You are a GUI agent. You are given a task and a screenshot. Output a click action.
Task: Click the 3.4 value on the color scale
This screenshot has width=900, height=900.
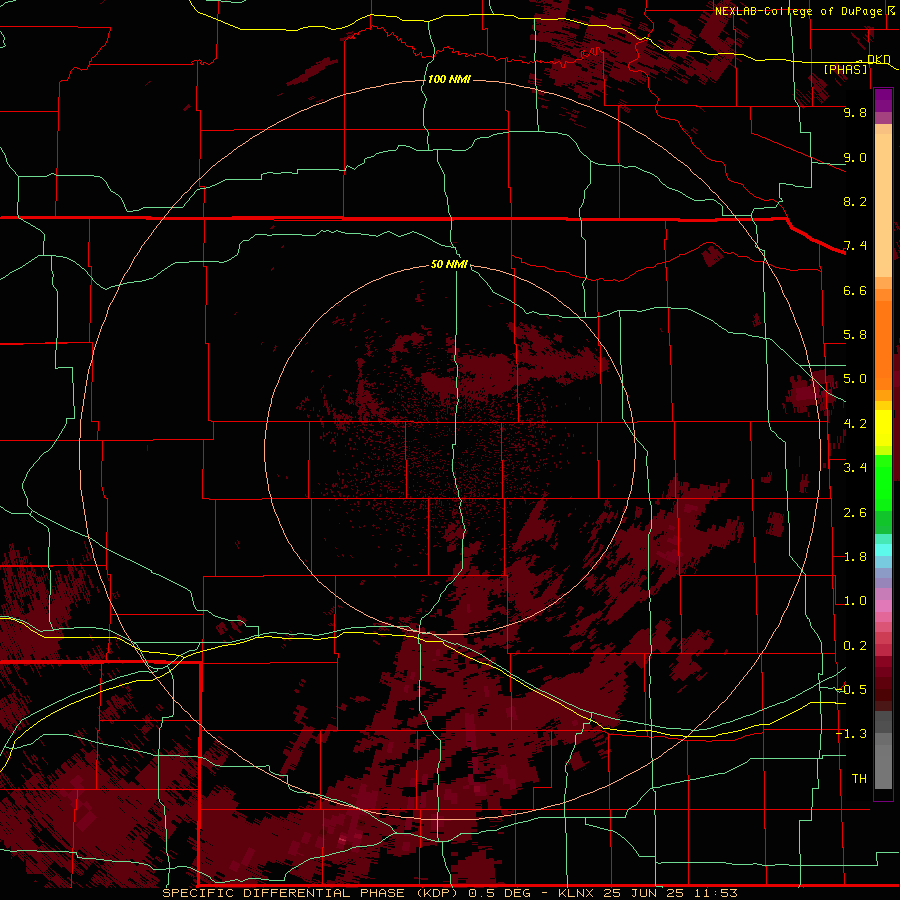tap(855, 468)
